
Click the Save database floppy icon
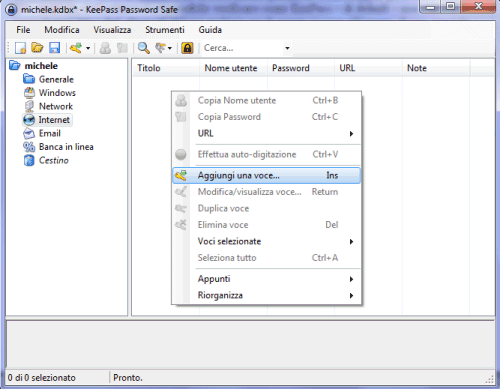55,48
